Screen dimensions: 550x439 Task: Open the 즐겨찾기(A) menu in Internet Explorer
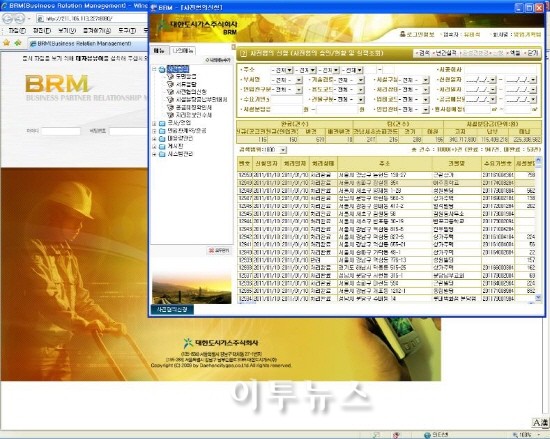click(97, 31)
